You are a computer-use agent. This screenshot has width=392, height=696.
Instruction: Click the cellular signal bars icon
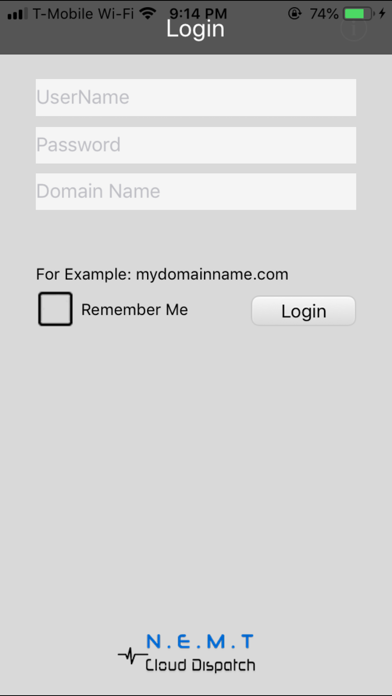18,14
